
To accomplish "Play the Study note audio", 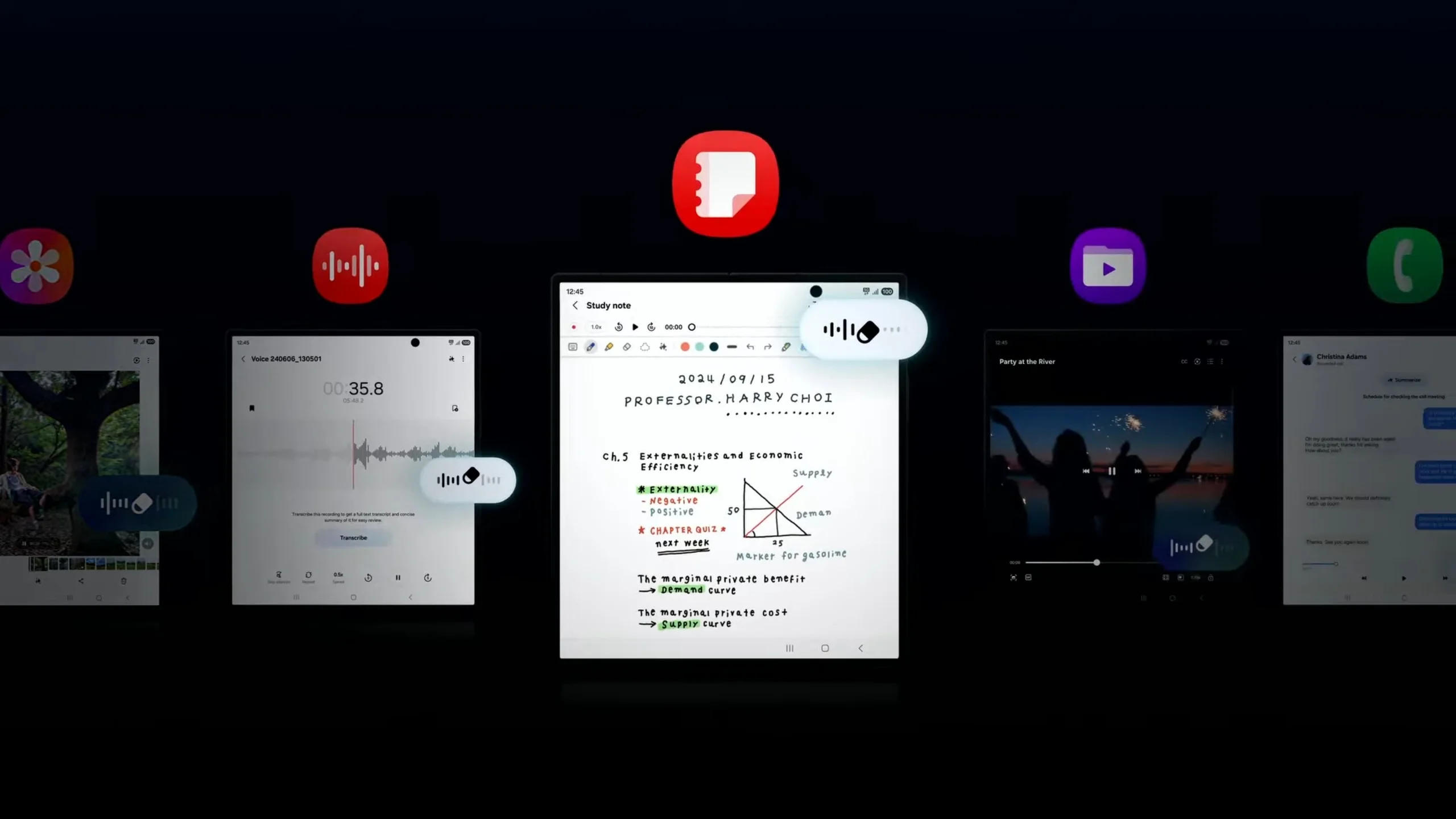I will [635, 327].
